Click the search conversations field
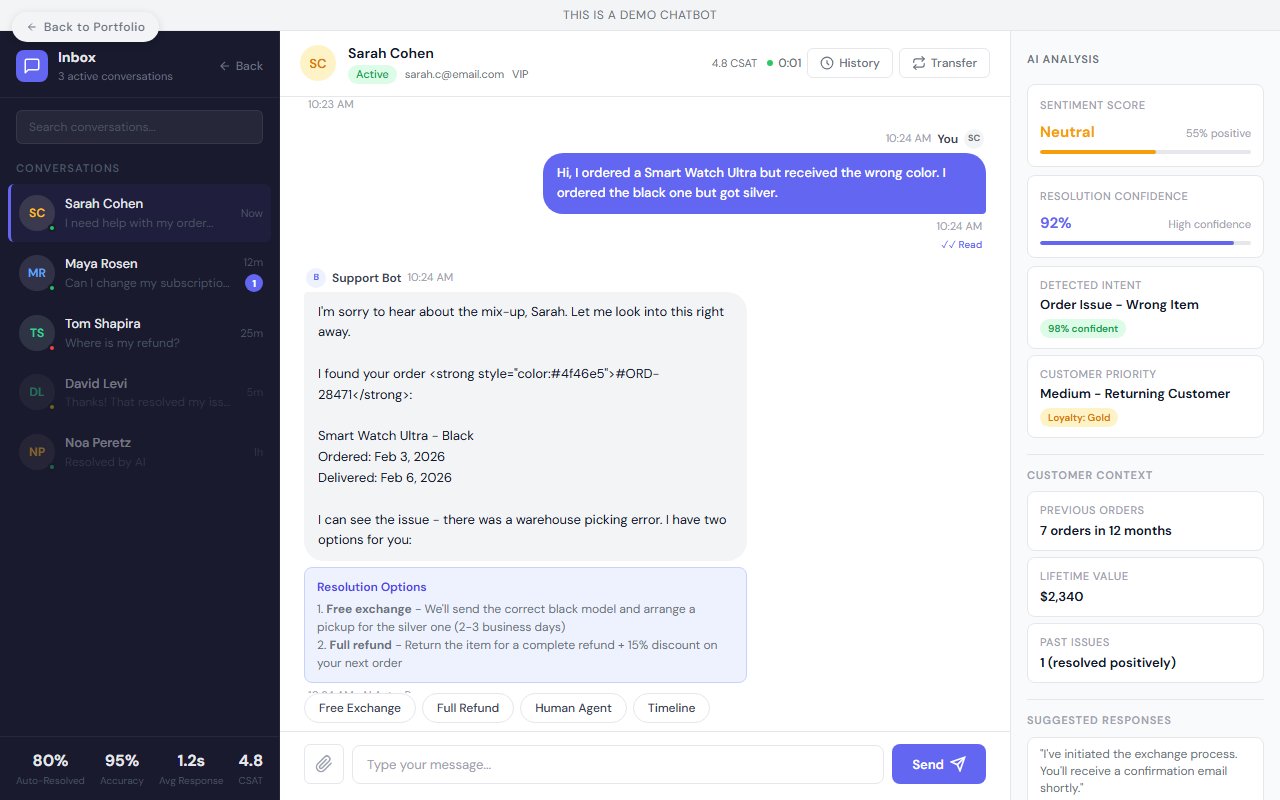Image resolution: width=1280 pixels, height=800 pixels. [139, 127]
